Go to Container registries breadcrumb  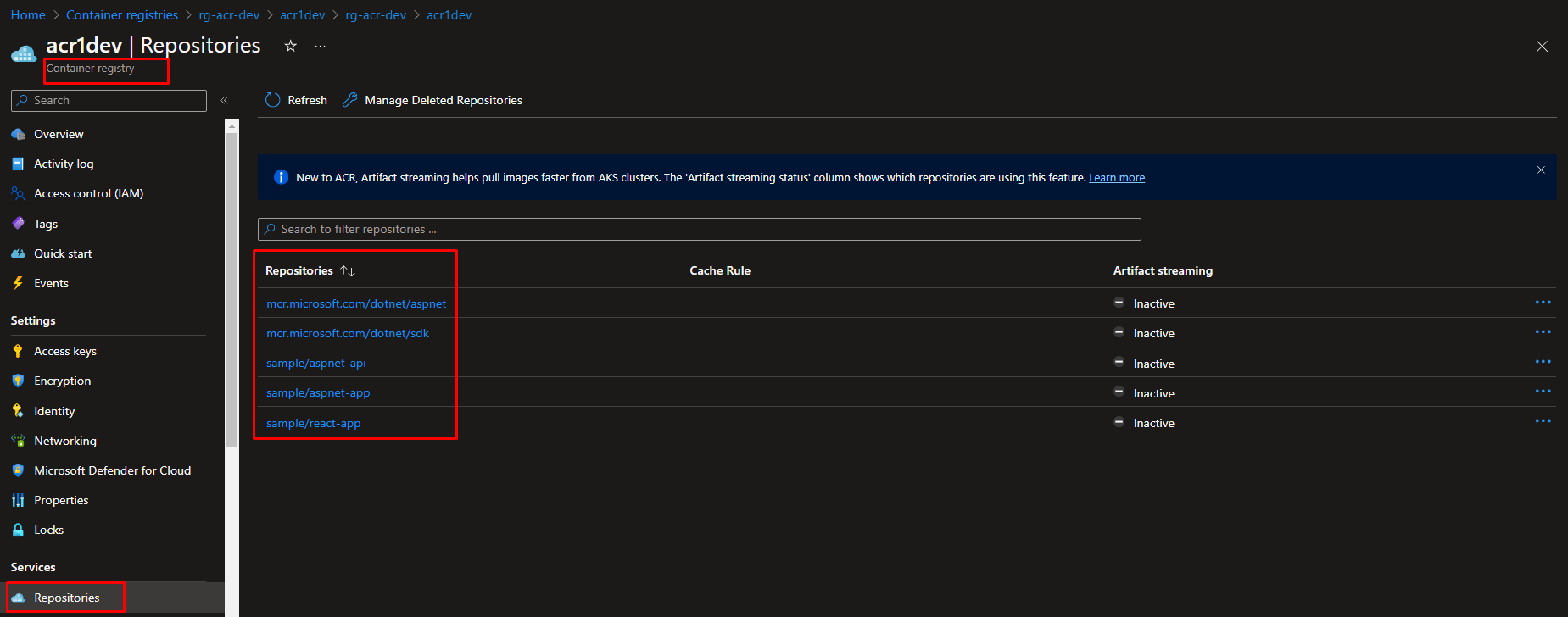[x=122, y=15]
